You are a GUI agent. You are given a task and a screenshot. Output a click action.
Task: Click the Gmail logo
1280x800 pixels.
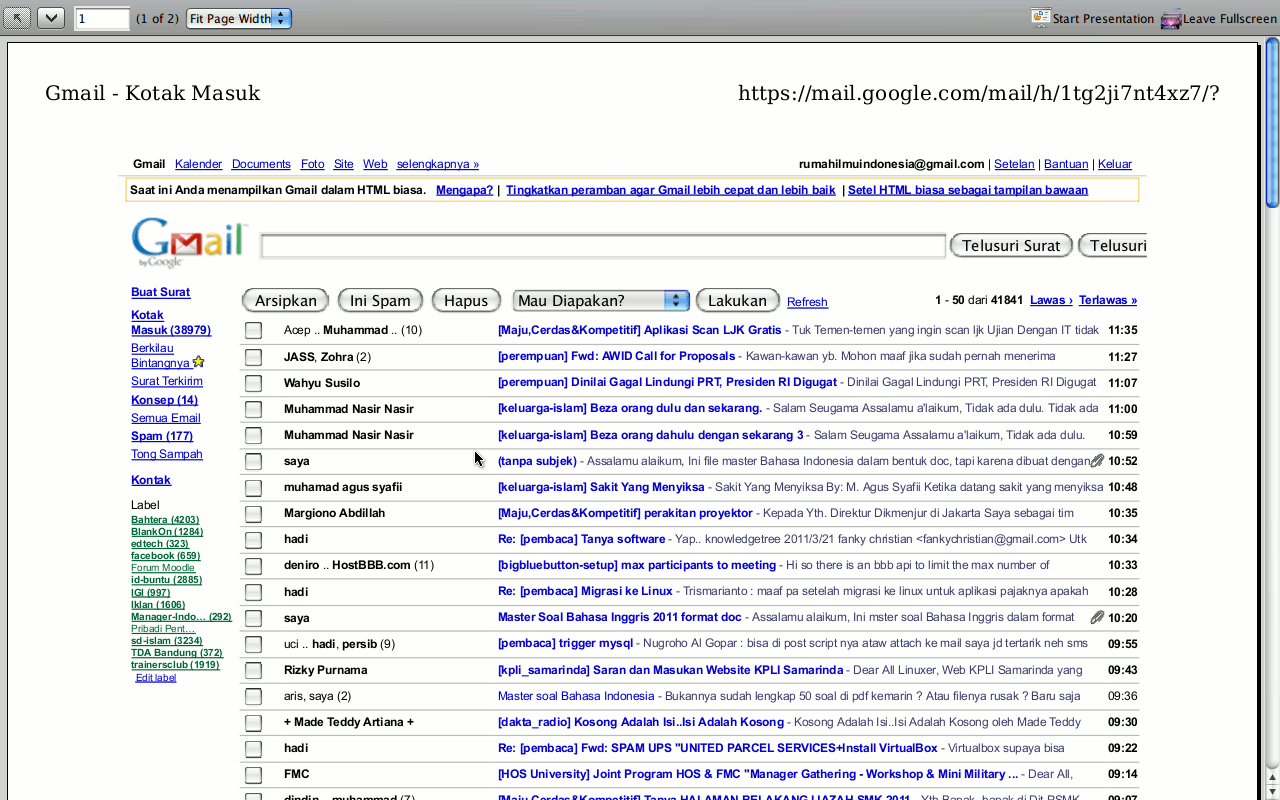188,242
